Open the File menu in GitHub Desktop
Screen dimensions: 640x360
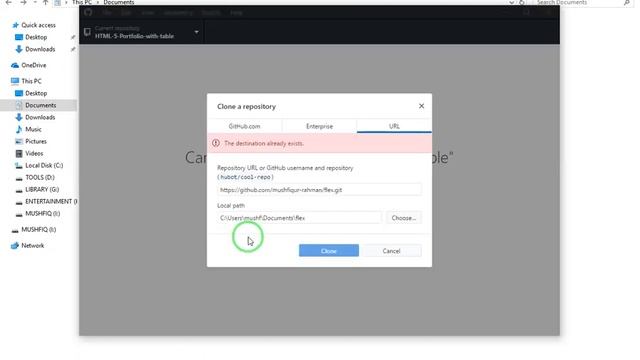click(107, 13)
